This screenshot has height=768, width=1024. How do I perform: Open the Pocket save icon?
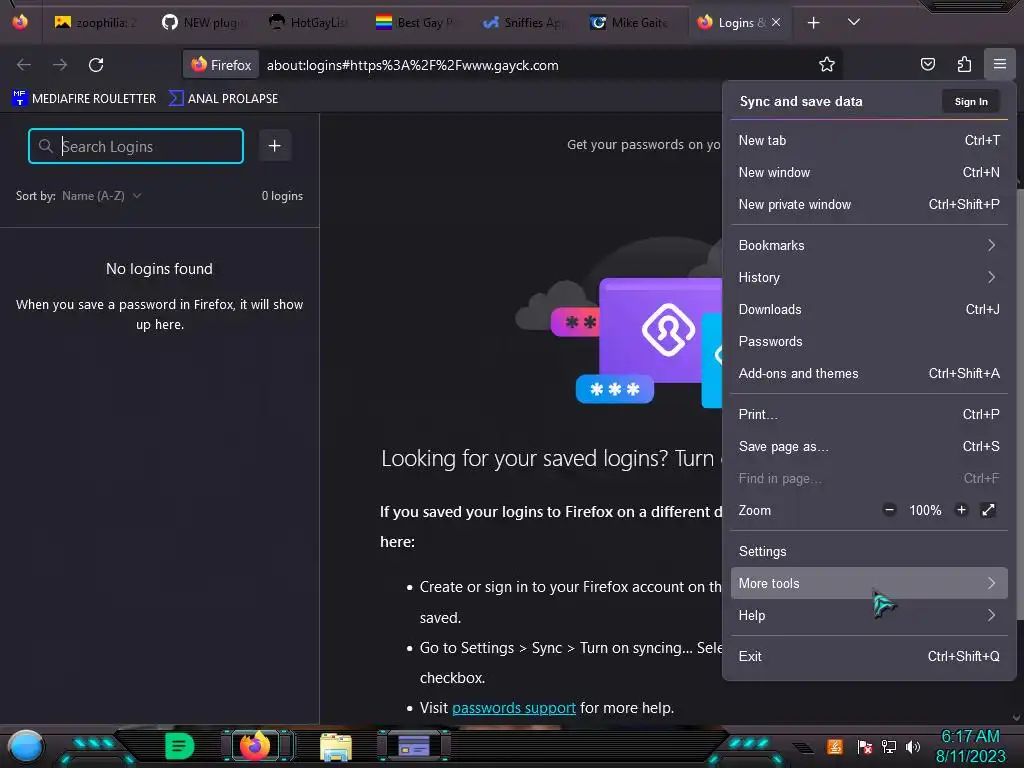[x=927, y=64]
